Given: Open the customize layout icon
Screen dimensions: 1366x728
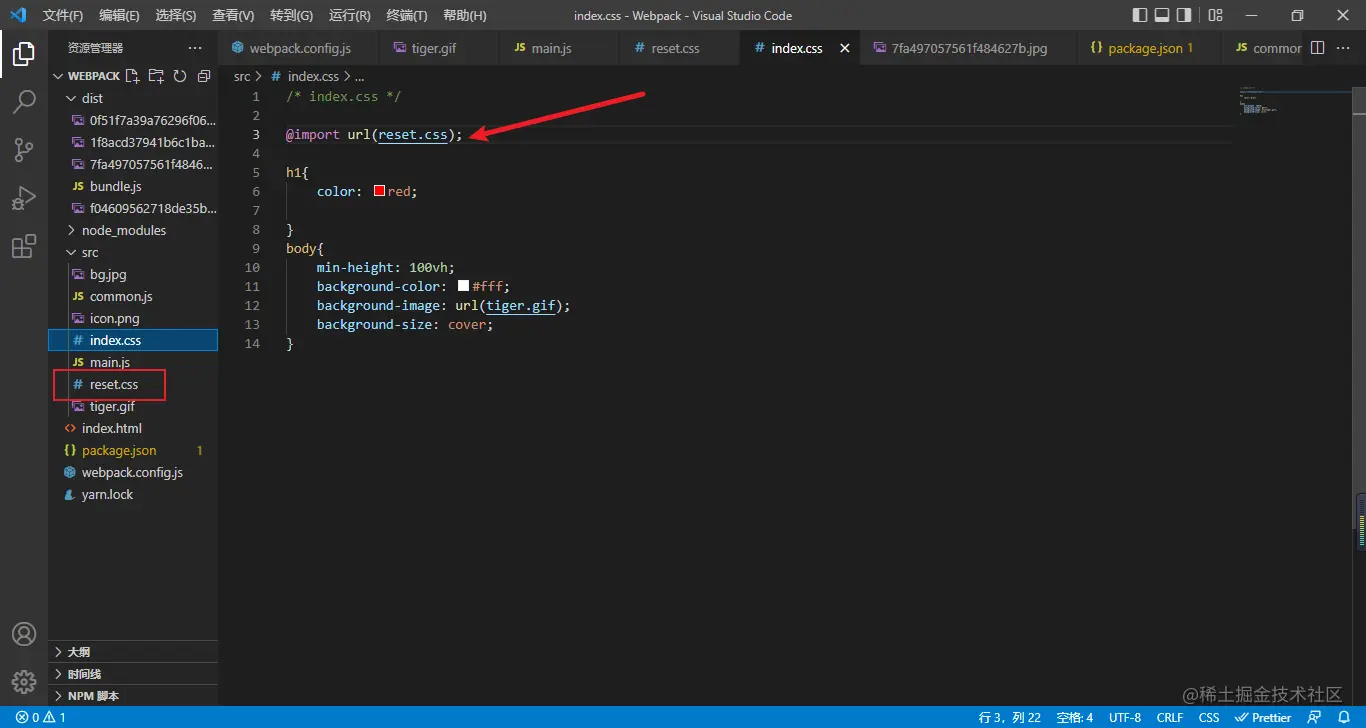Looking at the screenshot, I should 1215,15.
